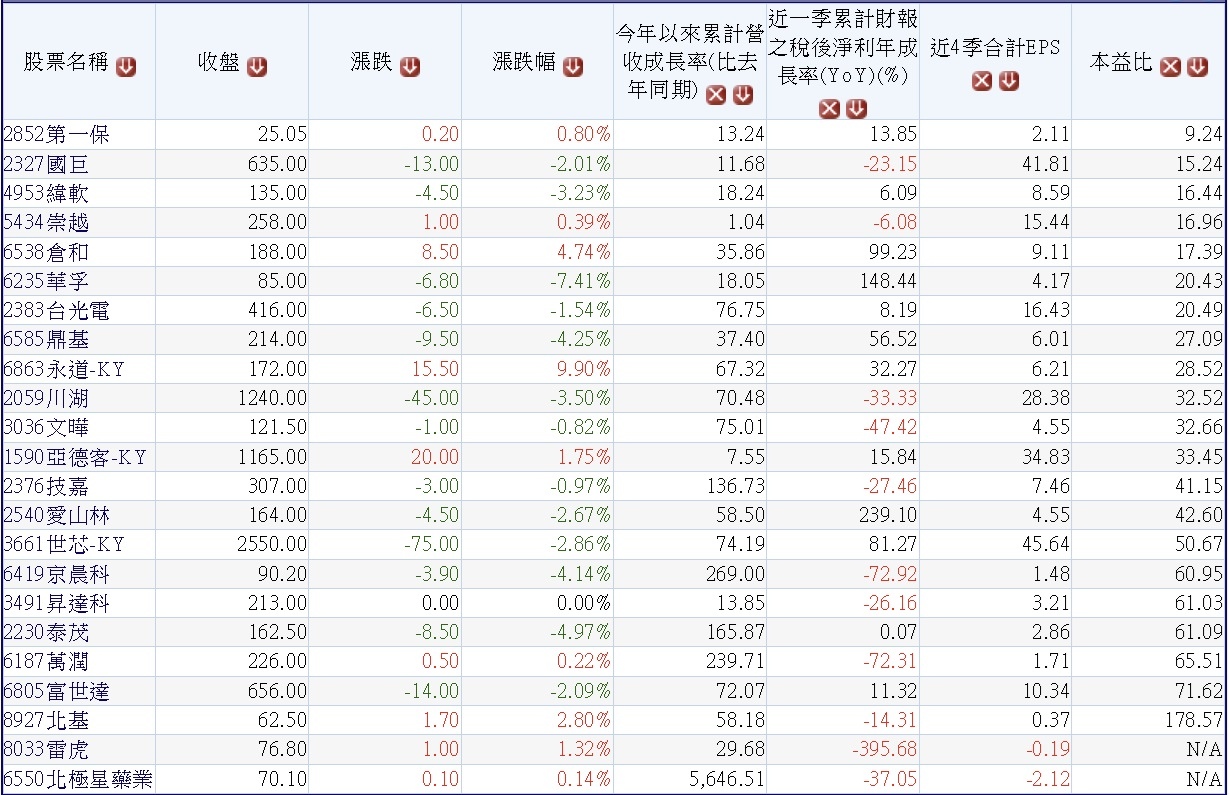This screenshot has height=795, width=1229.
Task: Click 2059川湖 stock name
Action: click(46, 398)
